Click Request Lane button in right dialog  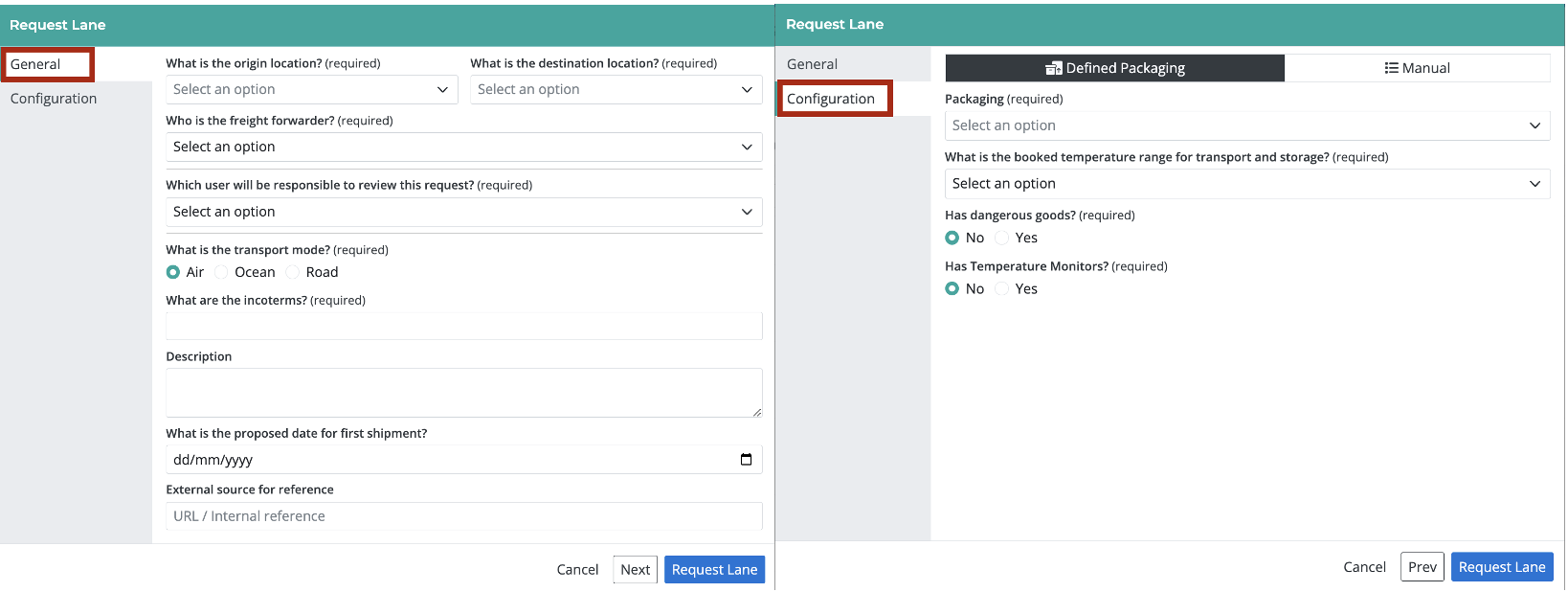pos(1502,567)
